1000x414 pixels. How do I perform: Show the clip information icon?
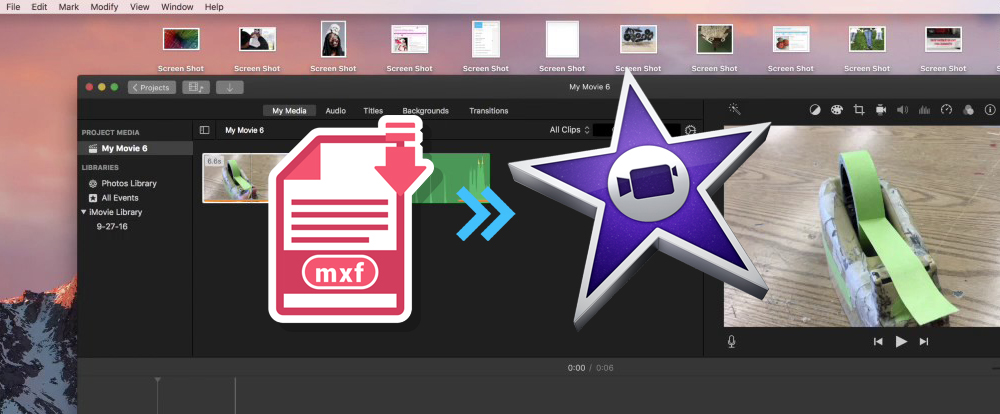click(990, 110)
